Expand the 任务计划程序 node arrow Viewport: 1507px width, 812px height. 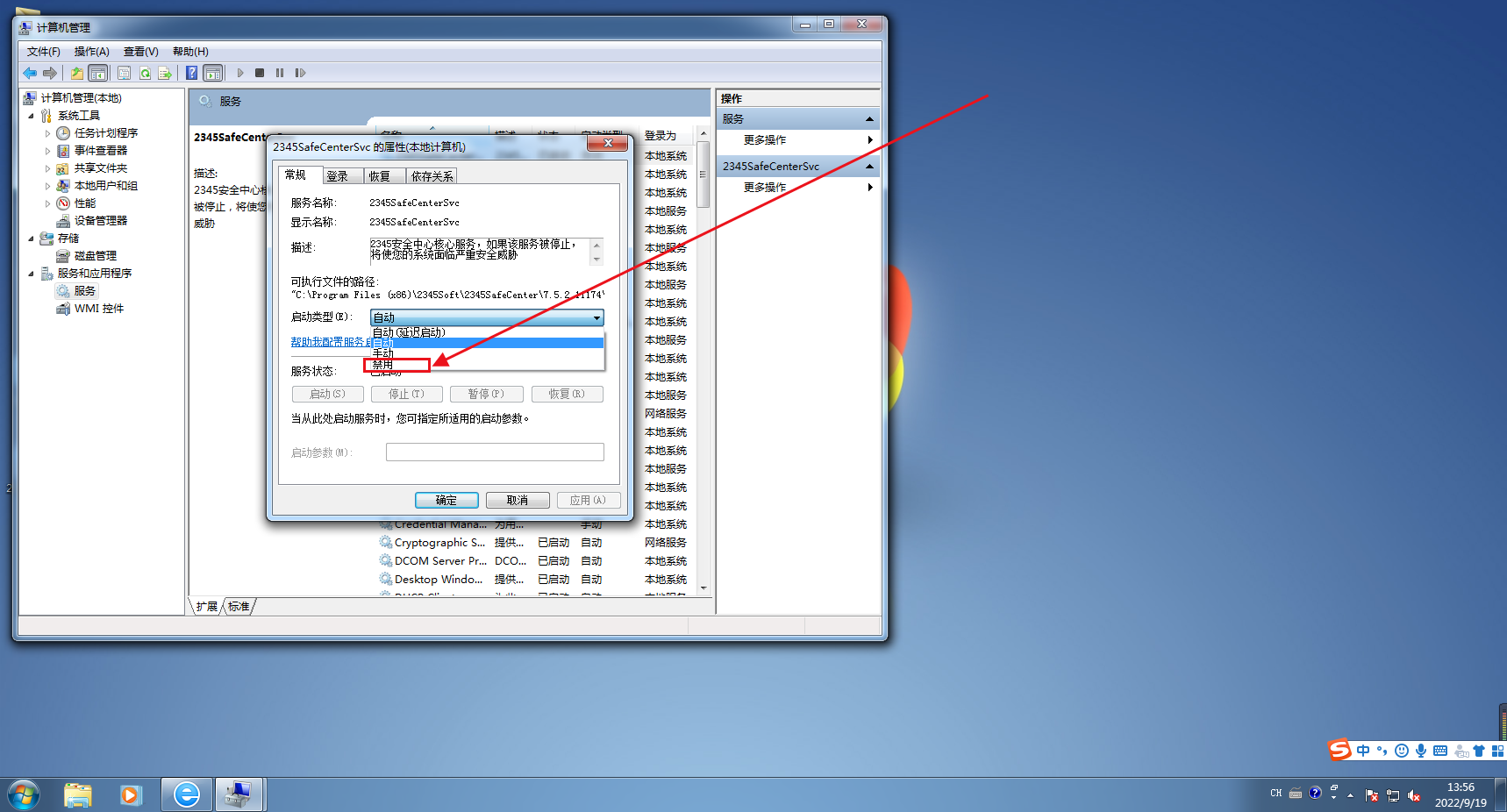[47, 133]
